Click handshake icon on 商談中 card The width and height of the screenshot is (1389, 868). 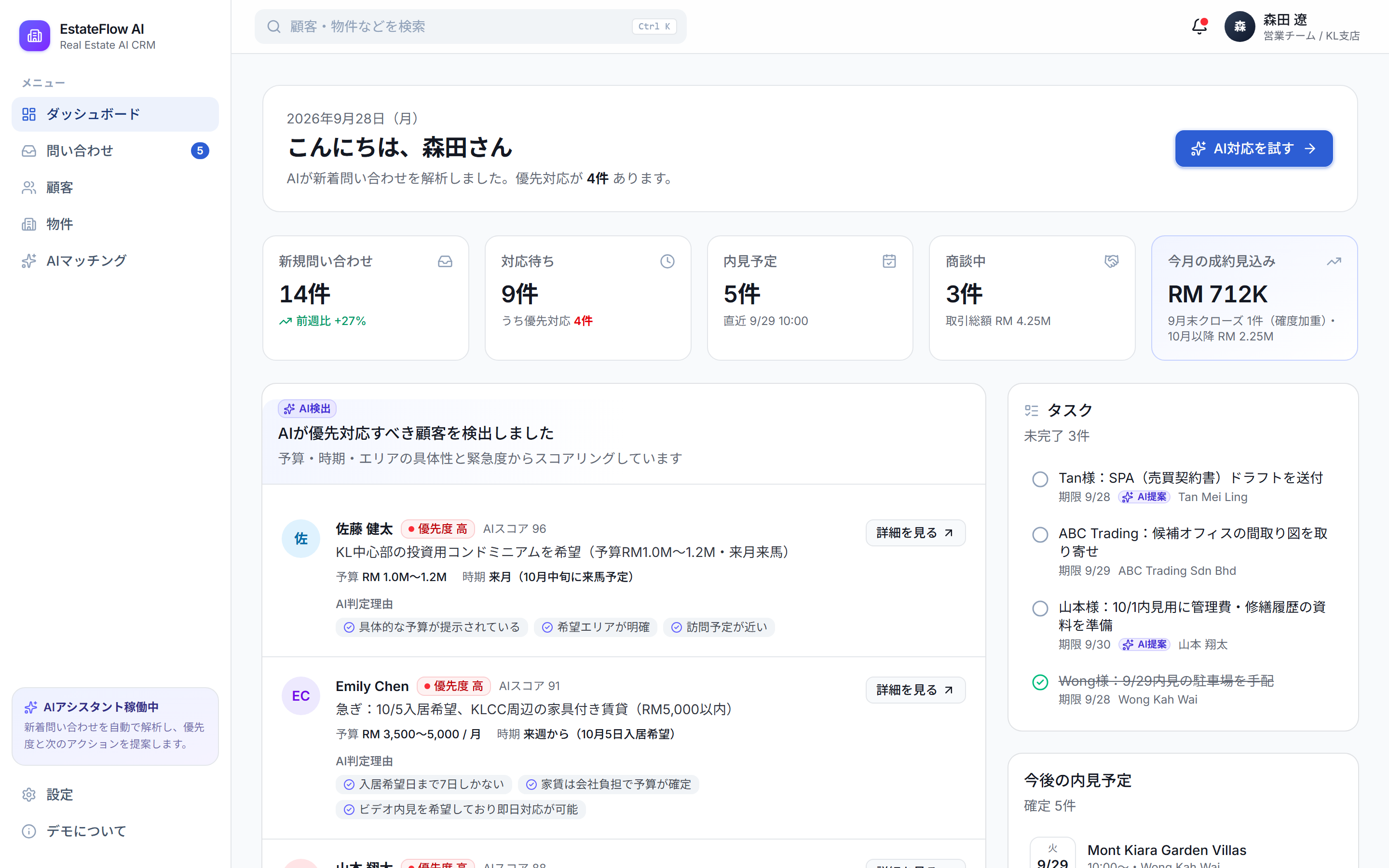[1111, 261]
